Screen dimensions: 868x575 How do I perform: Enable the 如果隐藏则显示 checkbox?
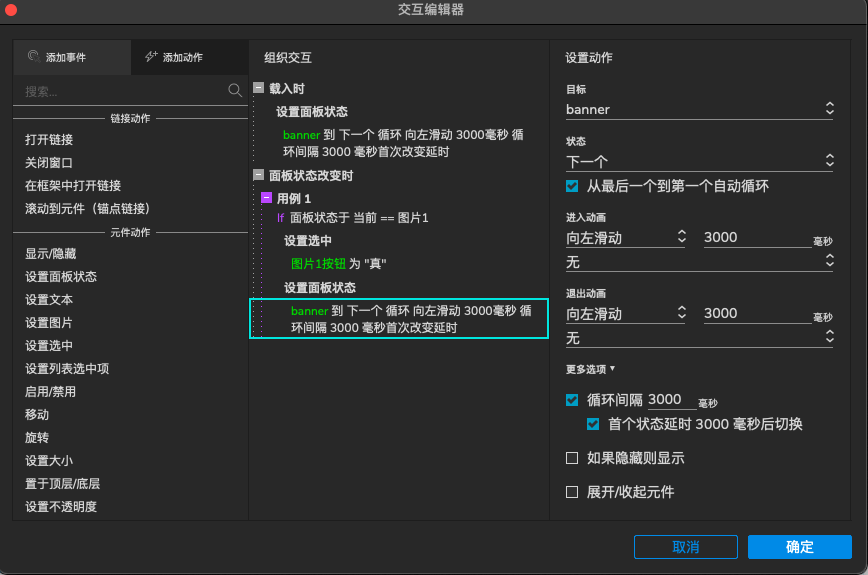(572, 458)
